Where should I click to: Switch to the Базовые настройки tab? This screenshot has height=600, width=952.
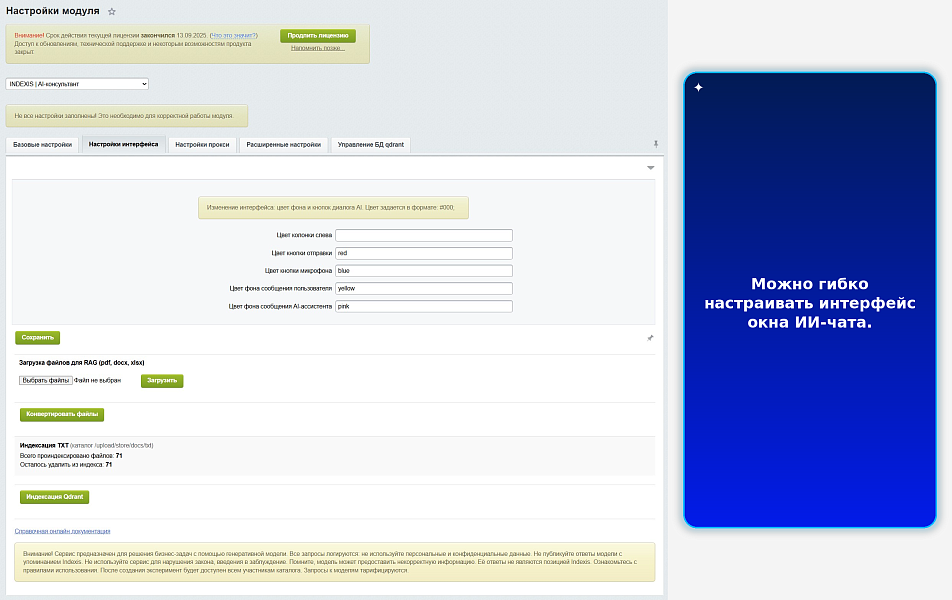coord(42,145)
